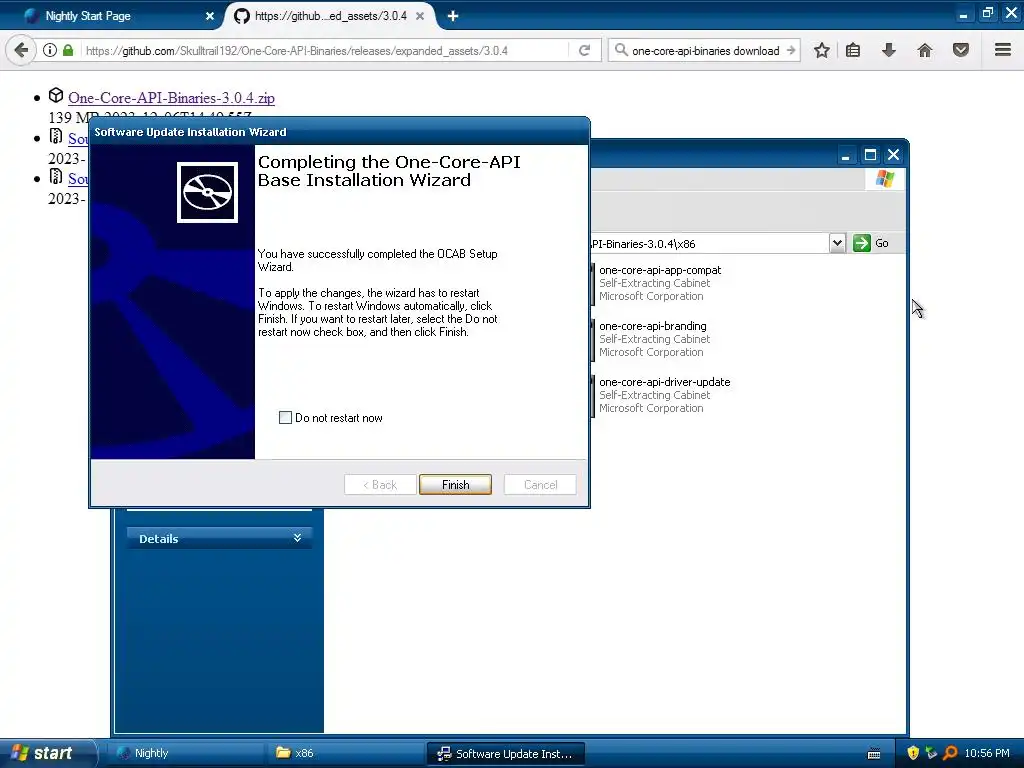Minimize the Explorer x86 window
The width and height of the screenshot is (1024, 768).
tap(846, 155)
